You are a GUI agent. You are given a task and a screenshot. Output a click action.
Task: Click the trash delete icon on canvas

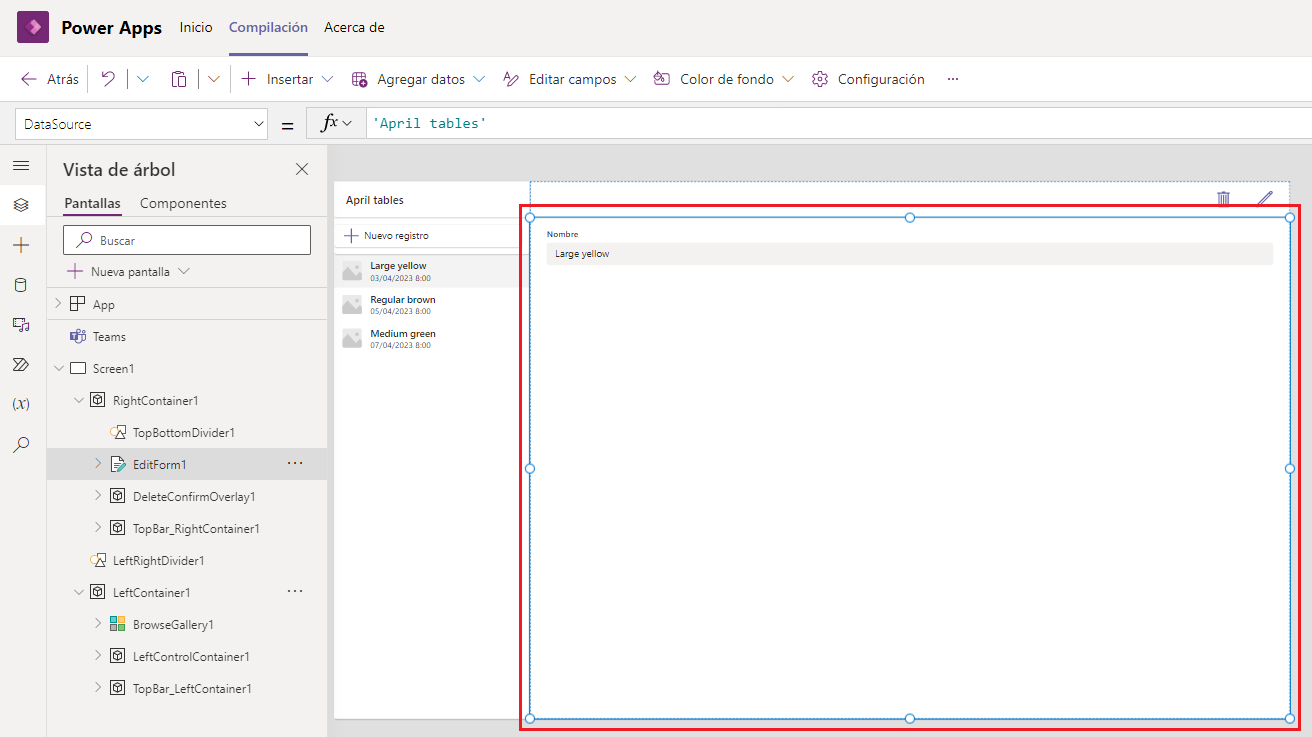(1223, 198)
